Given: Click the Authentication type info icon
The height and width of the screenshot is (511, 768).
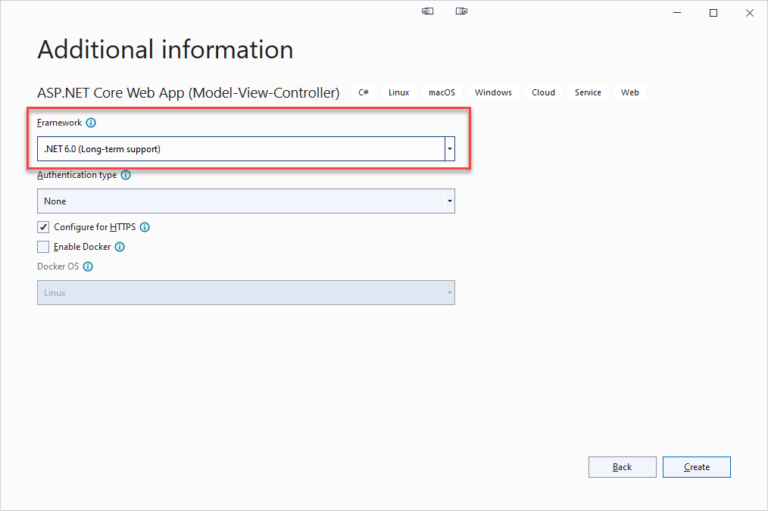Looking at the screenshot, I should tap(126, 175).
